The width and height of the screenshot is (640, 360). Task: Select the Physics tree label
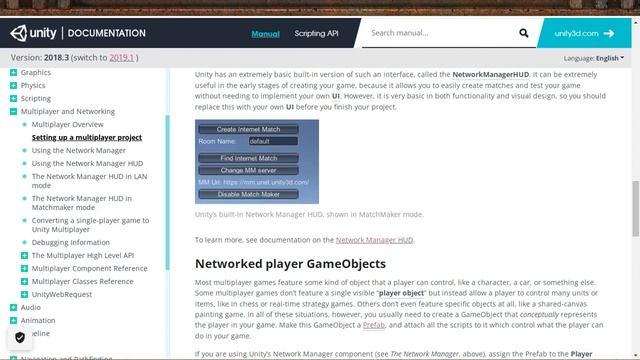tap(33, 85)
